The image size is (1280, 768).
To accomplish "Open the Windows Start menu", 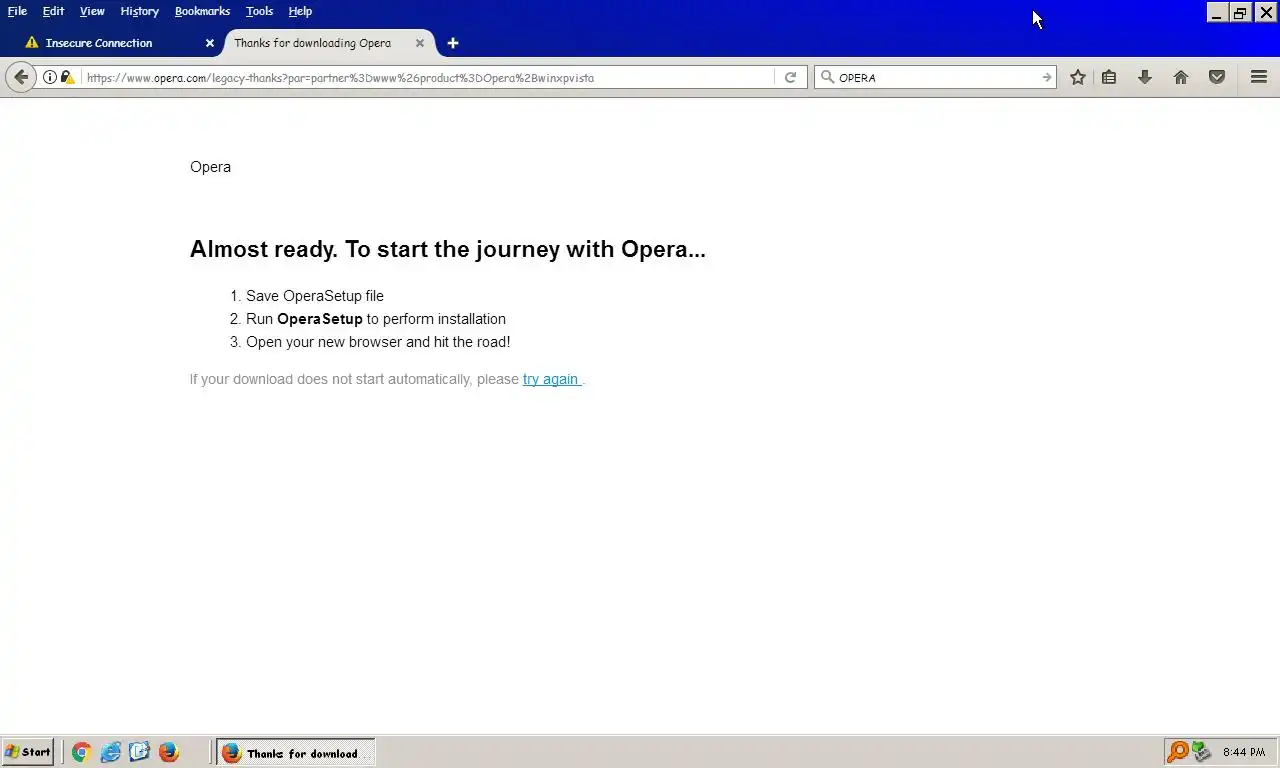I will pos(28,752).
